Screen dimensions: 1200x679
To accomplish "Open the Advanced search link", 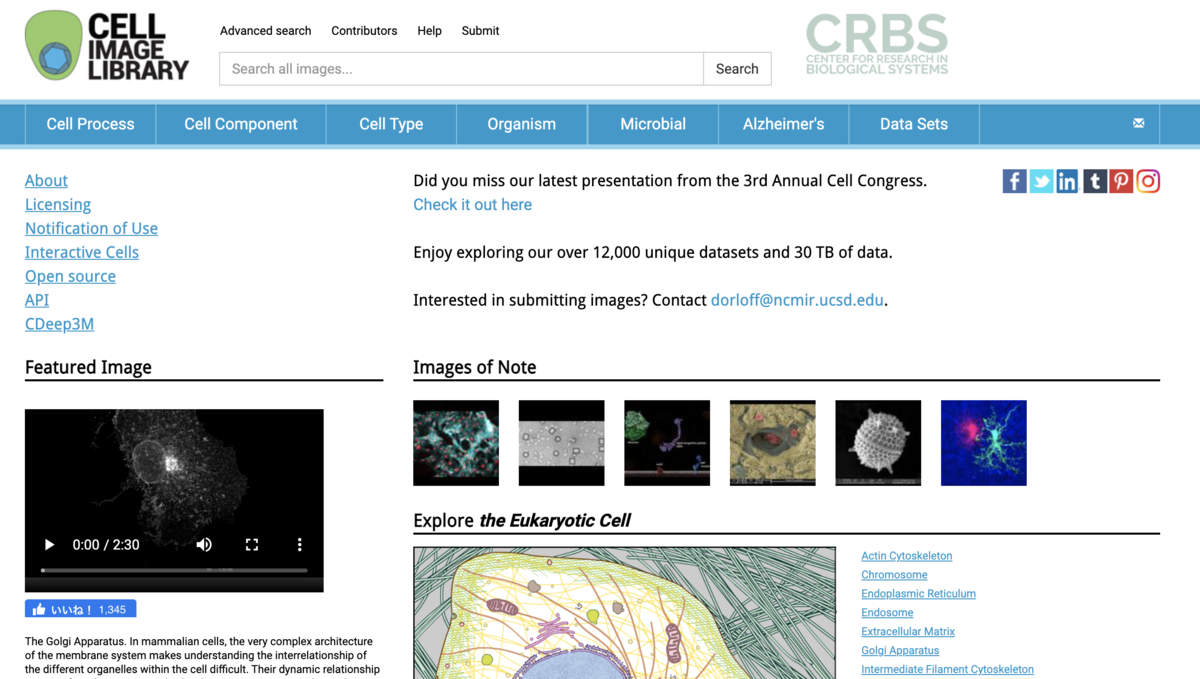I will (266, 31).
